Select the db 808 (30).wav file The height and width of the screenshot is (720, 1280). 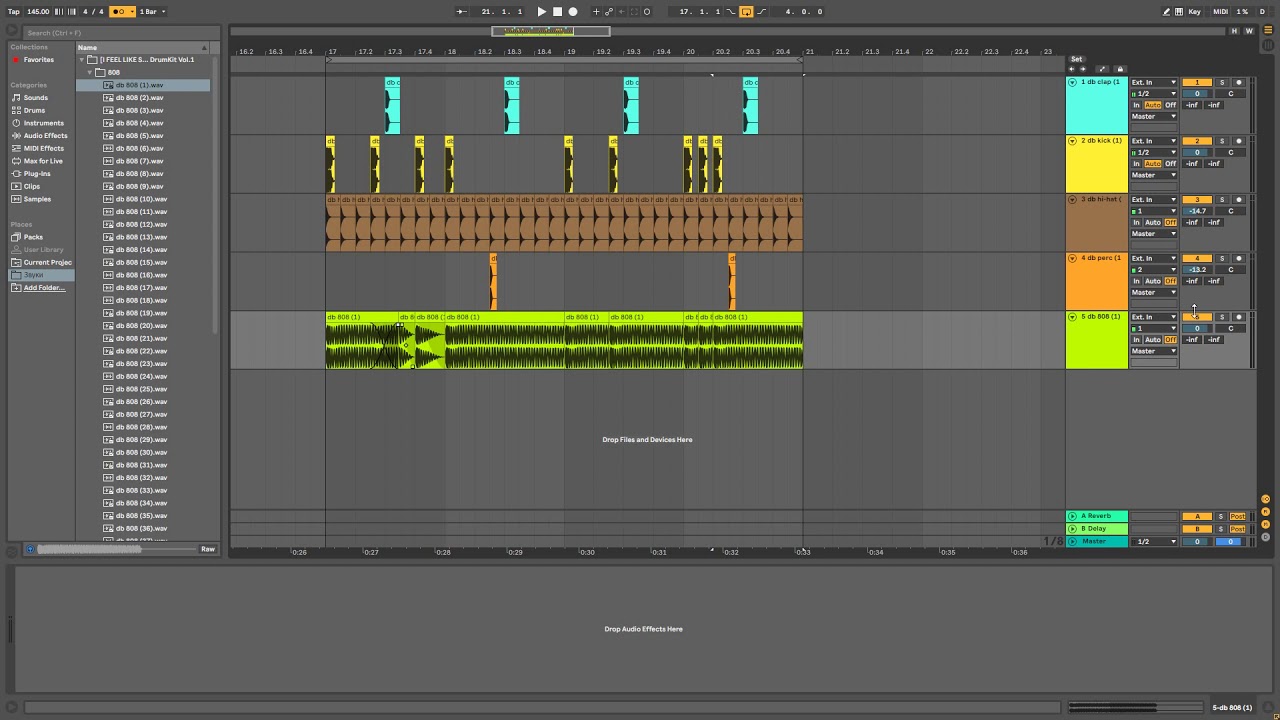tap(141, 452)
